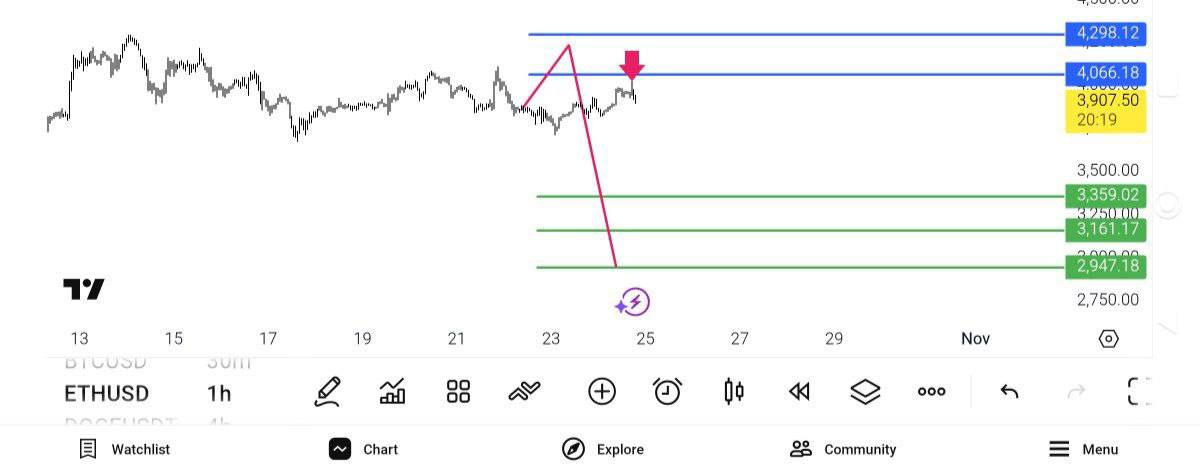Click the purple lightning bolt icon

[633, 302]
